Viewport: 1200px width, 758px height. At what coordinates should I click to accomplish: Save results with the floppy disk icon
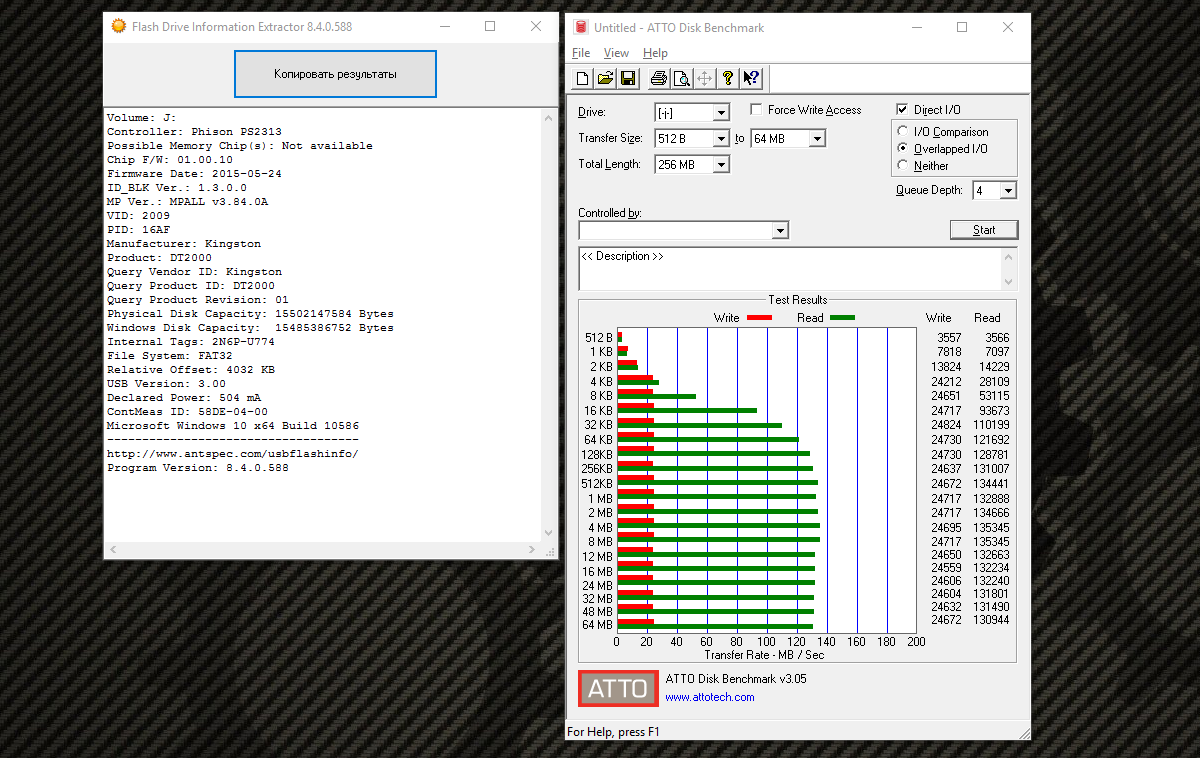628,79
